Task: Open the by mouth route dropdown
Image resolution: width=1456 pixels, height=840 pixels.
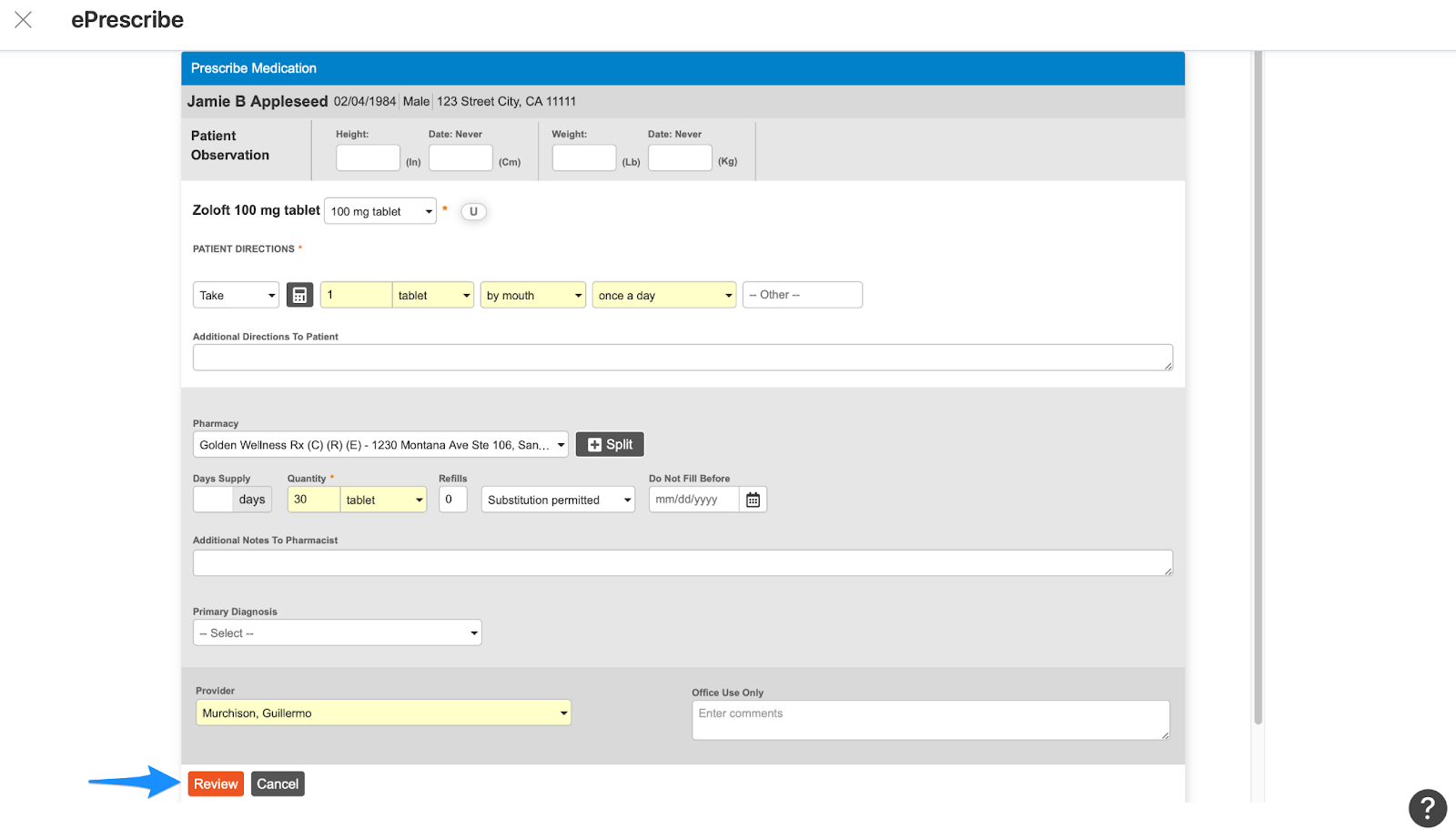Action: pyautogui.click(x=533, y=295)
